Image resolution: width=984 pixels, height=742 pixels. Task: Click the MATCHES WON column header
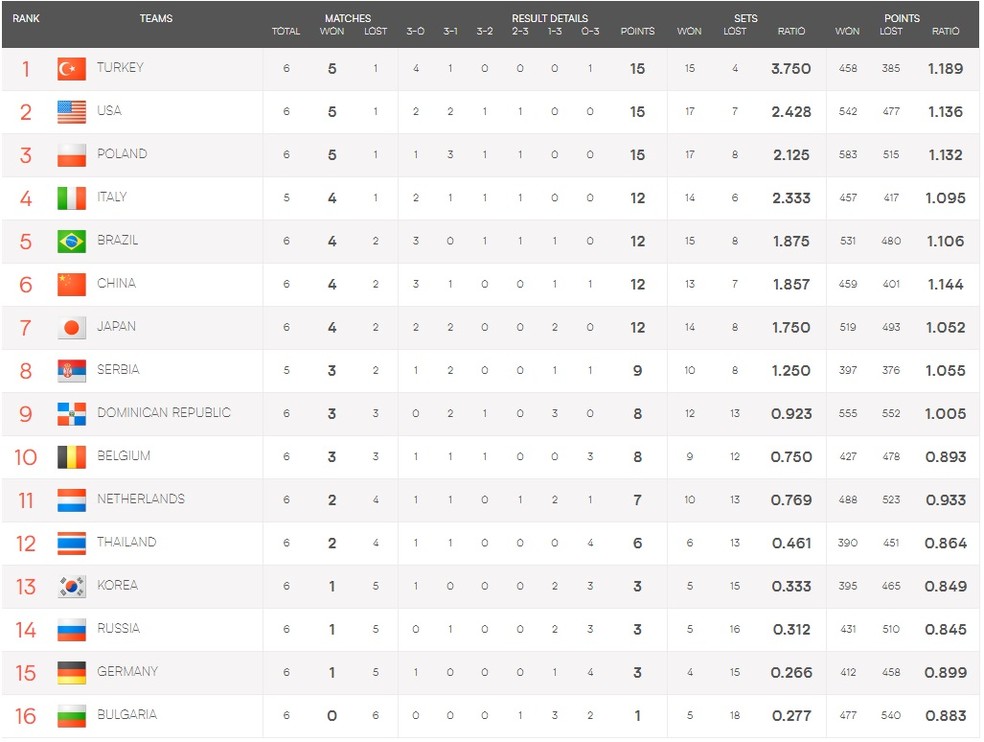331,31
